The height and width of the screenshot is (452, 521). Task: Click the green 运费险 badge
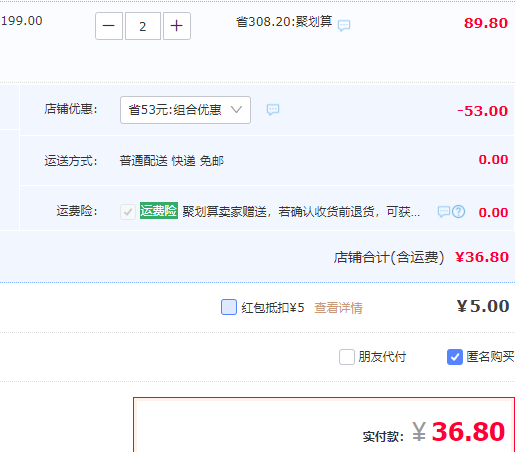pos(159,211)
